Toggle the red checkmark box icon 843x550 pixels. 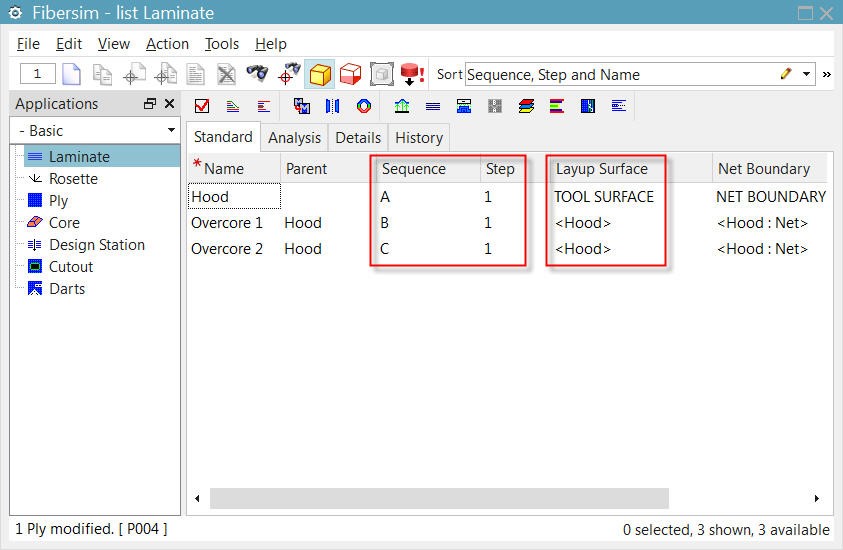202,106
